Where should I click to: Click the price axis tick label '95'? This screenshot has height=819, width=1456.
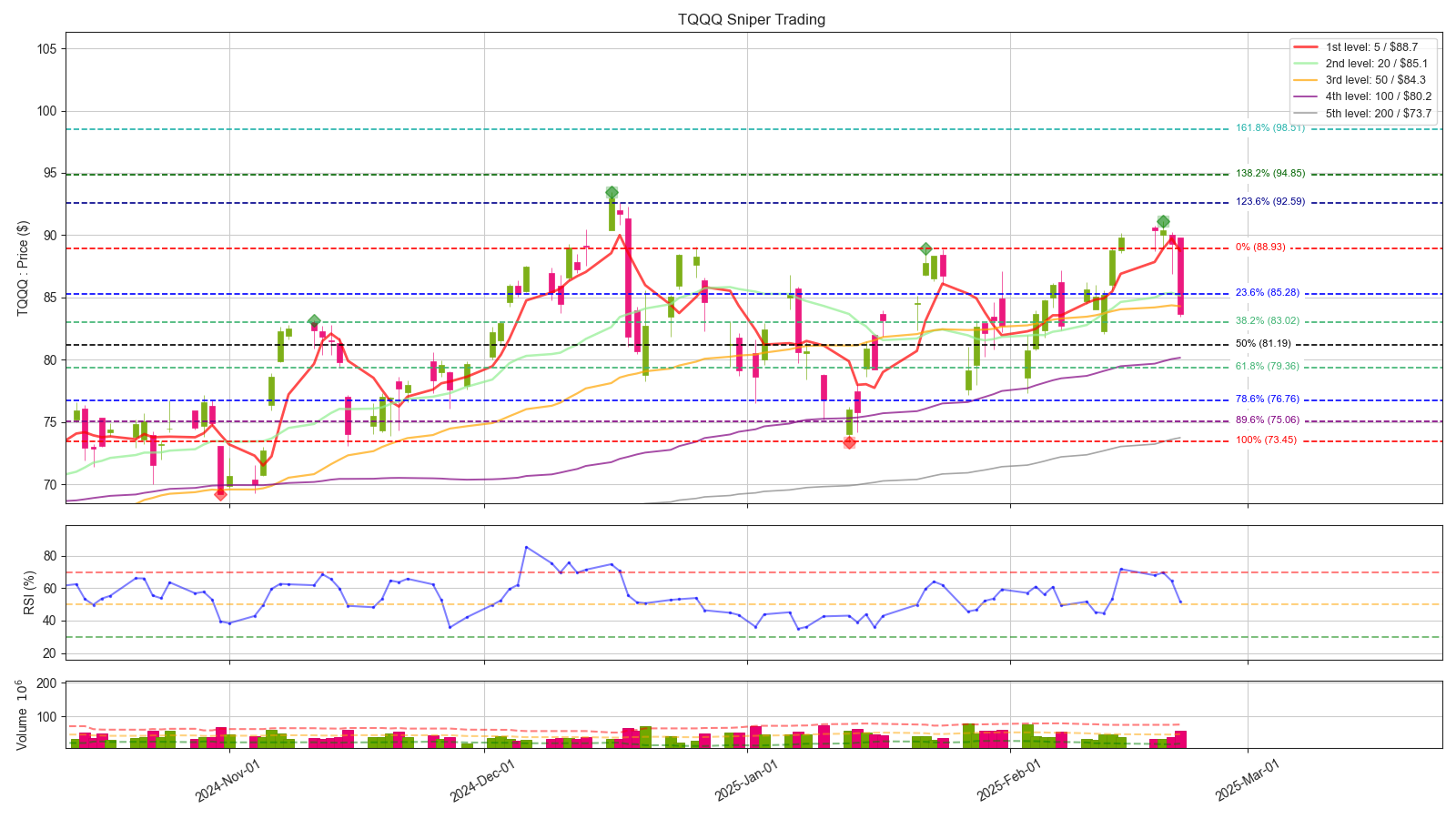(49, 174)
